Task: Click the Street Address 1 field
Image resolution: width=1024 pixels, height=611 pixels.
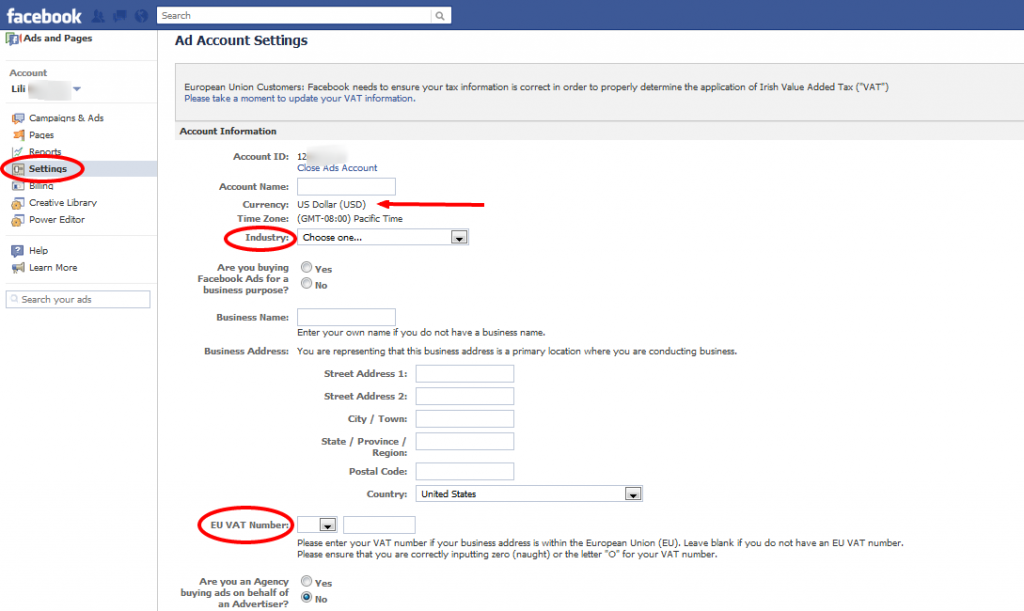Action: pos(465,374)
